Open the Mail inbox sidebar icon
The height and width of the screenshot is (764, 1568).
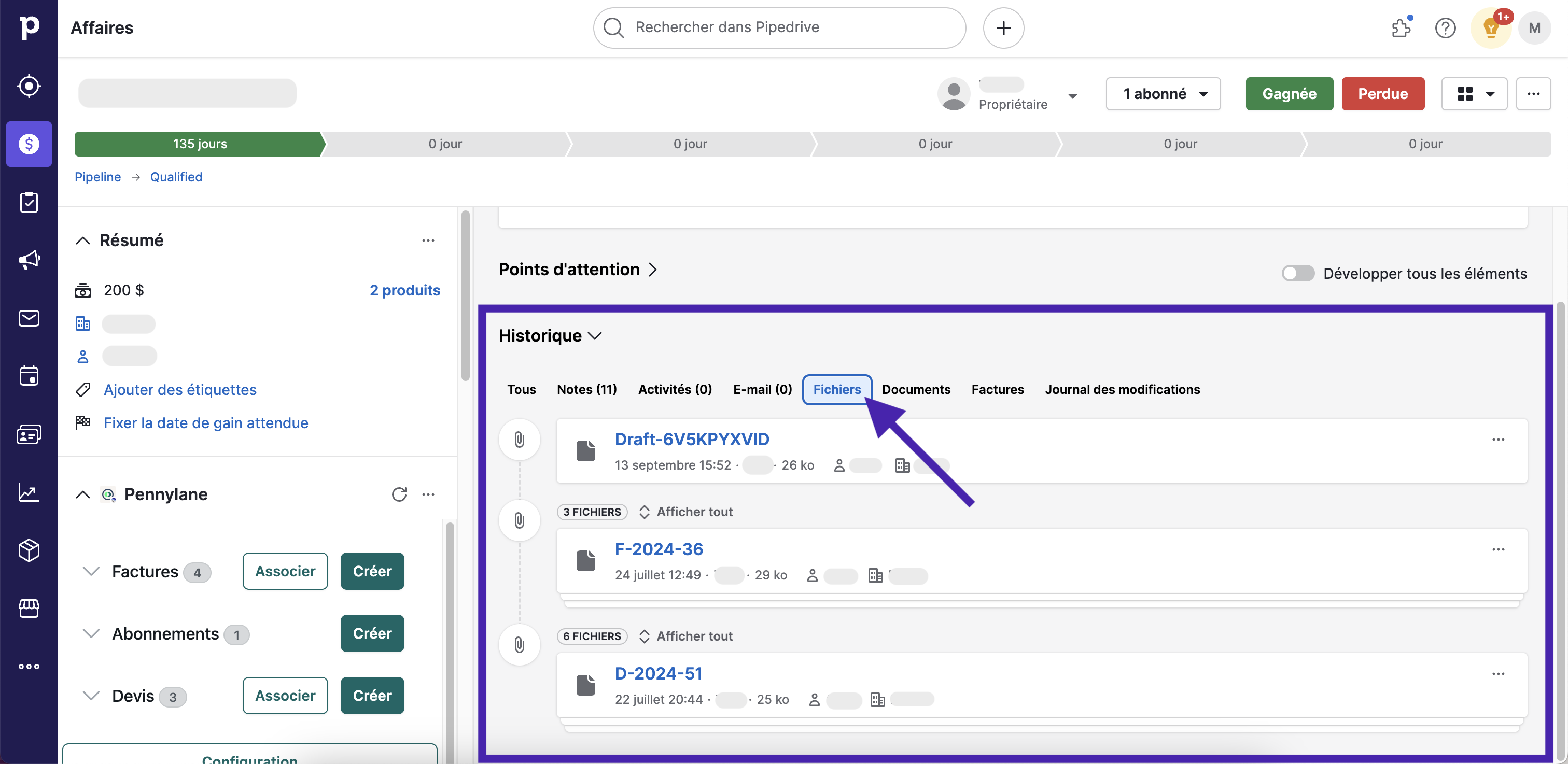tap(29, 318)
